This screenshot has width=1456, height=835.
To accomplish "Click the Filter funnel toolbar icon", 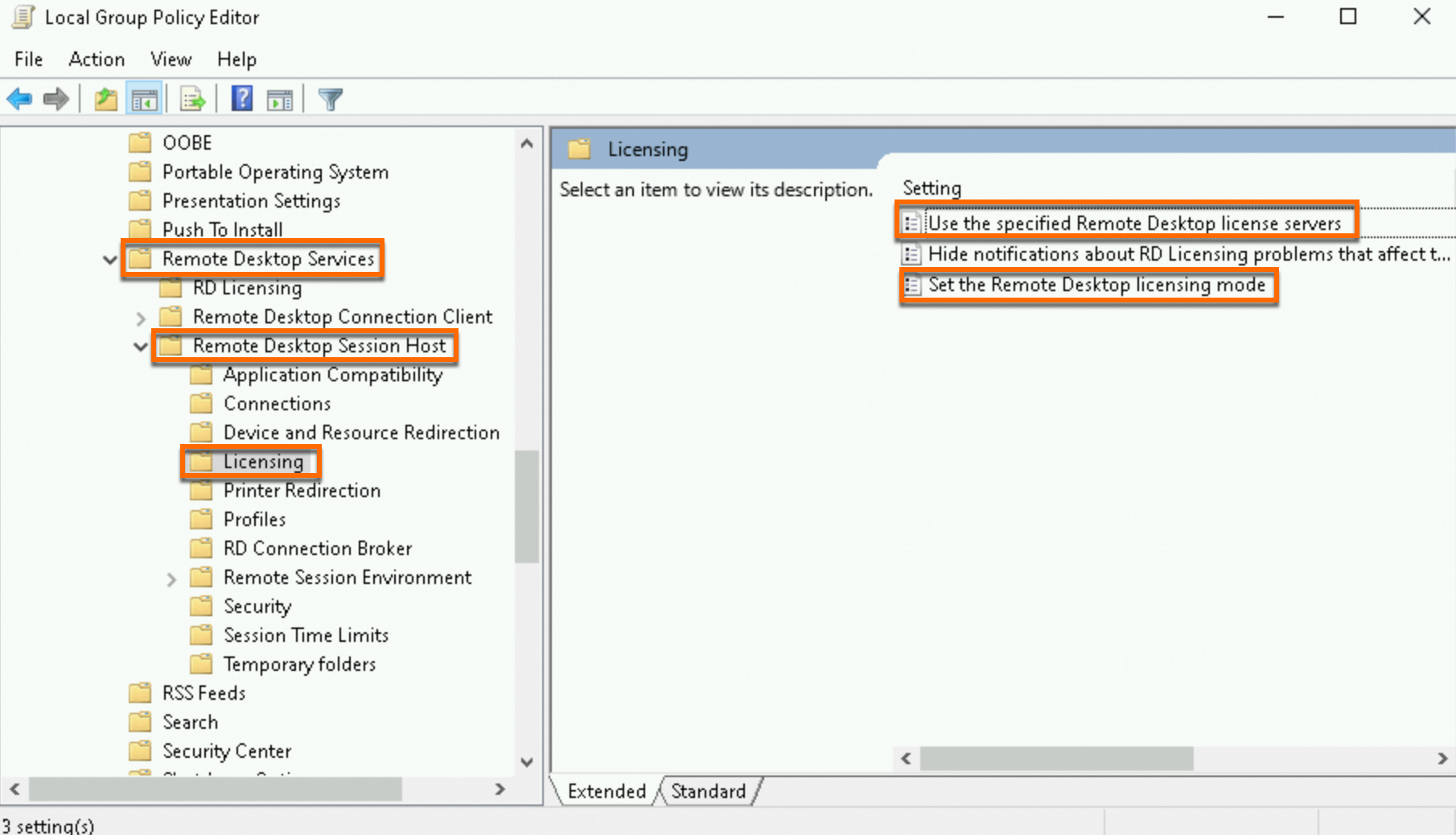I will 331,100.
